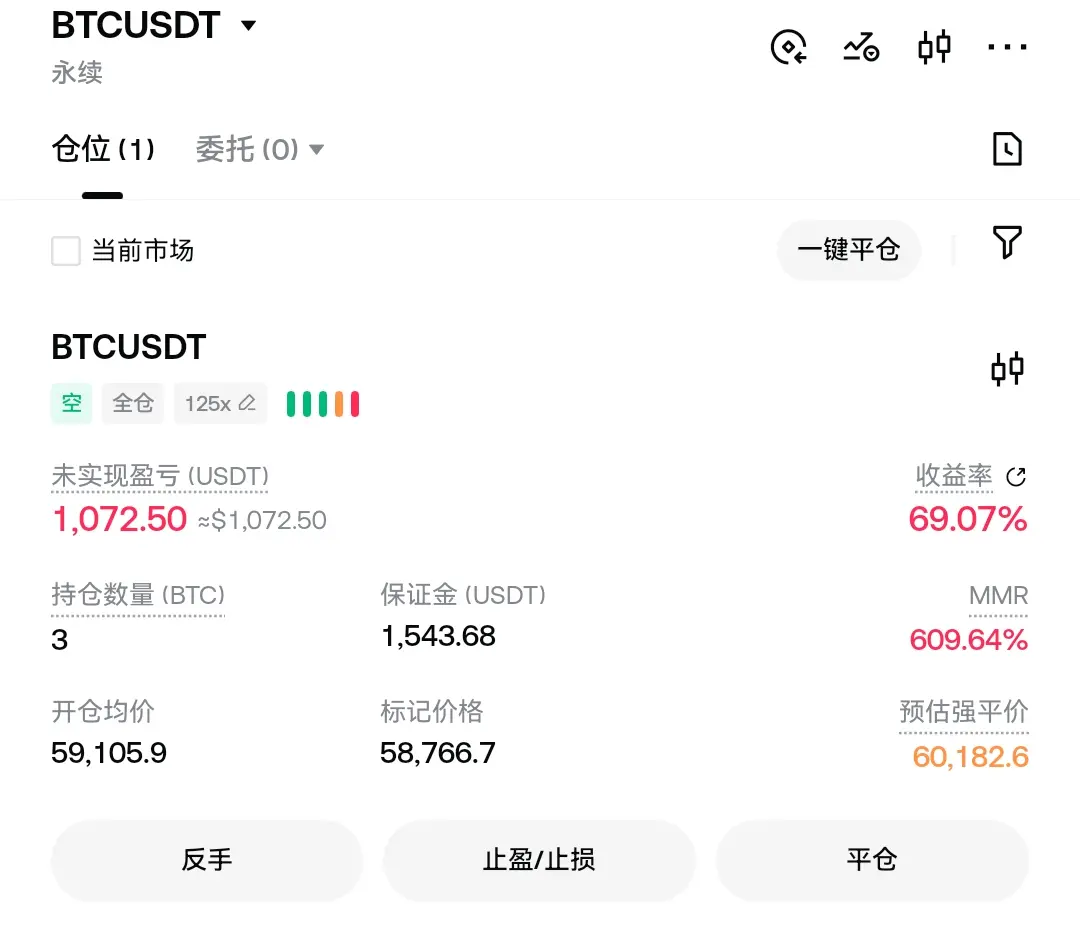Click the swap/convert circular icon in header
1080x939 pixels.
click(789, 47)
